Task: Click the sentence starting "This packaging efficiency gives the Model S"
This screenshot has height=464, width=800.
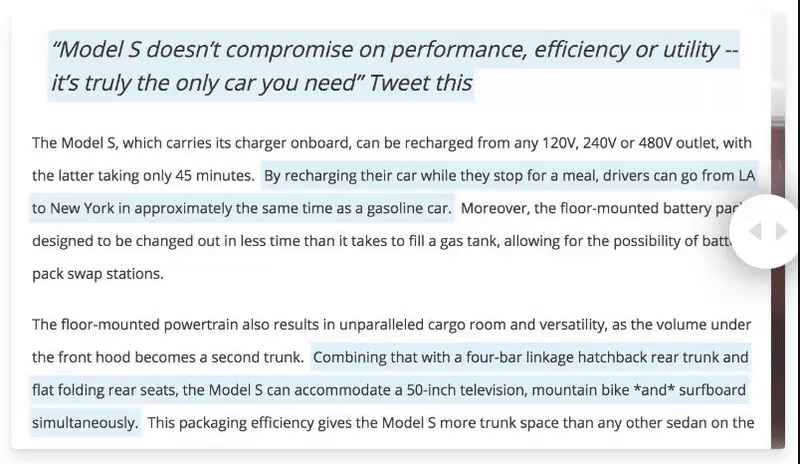Action: (x=451, y=423)
